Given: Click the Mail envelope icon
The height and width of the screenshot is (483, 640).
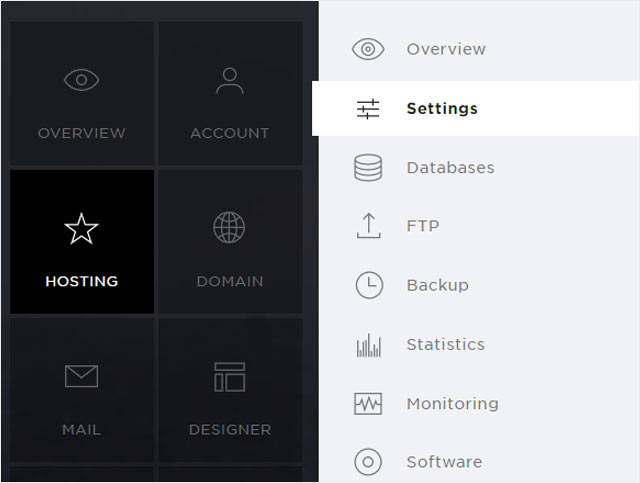Looking at the screenshot, I should point(81,376).
